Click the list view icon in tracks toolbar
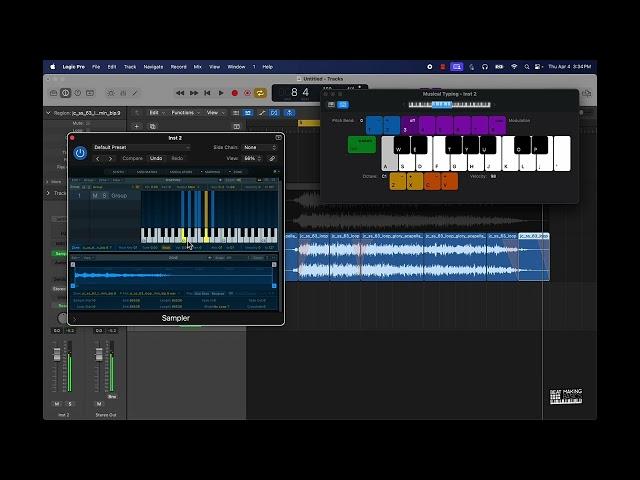This screenshot has width=640, height=480. [236, 113]
